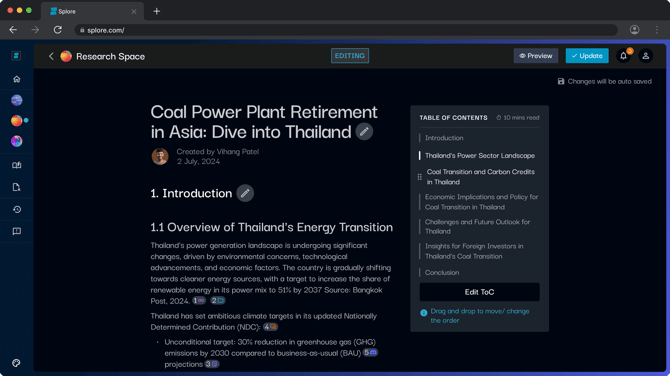This screenshot has height=376, width=670.
Task: Open the documents icon in sidebar
Action: click(17, 187)
